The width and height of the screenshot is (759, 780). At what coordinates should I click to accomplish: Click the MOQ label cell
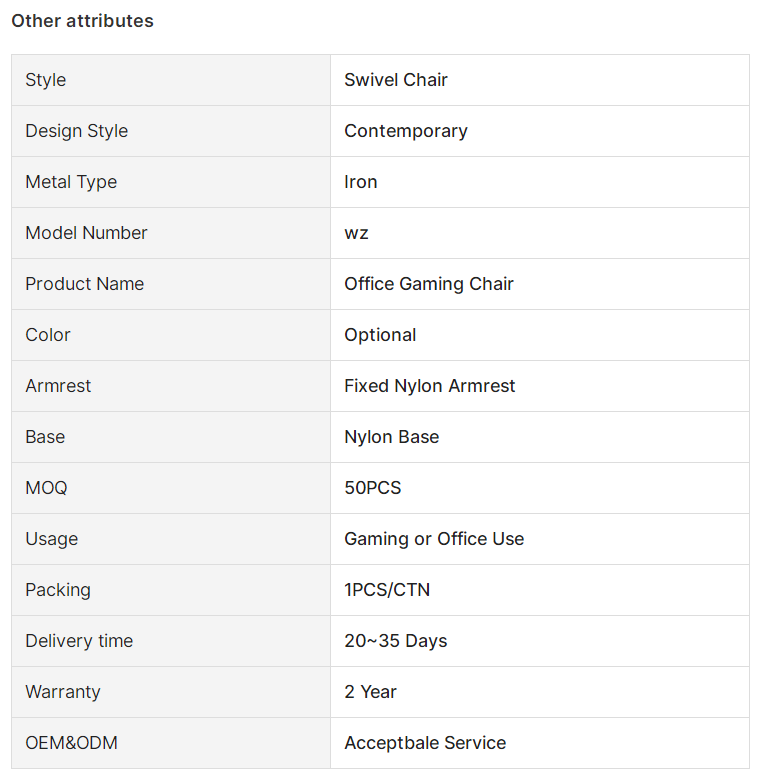pos(171,488)
